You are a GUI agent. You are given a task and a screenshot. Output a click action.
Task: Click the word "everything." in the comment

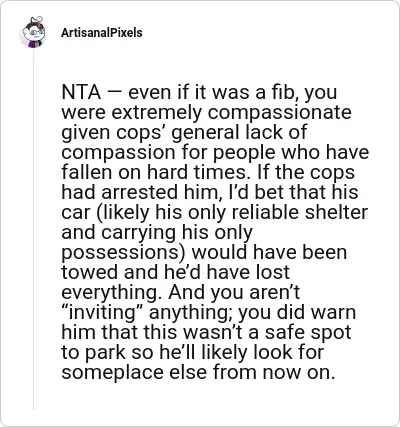tap(112, 293)
